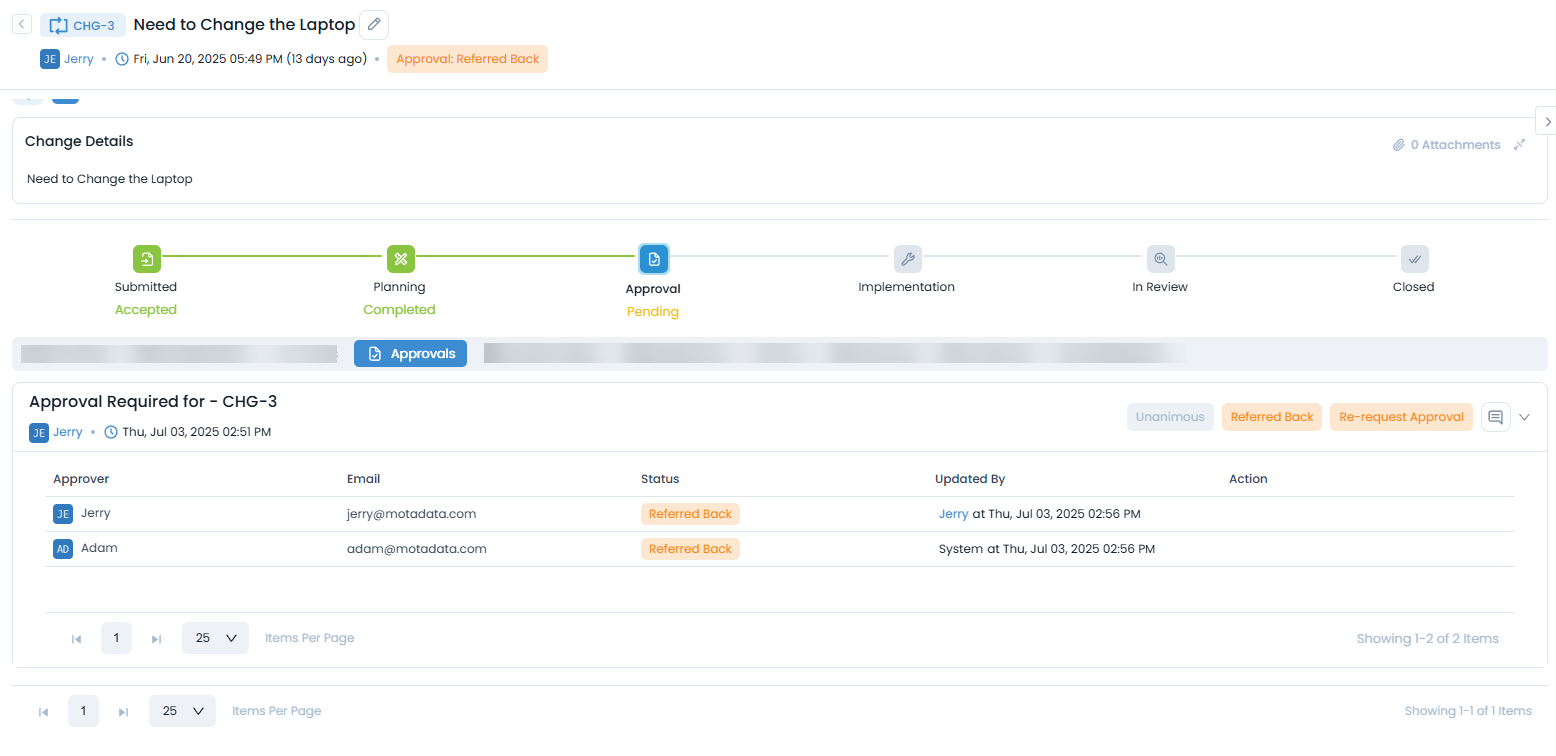Screen dimensions: 1556x756
Task: Open the Items Per Page dropdown in approvals list
Action: pos(215,637)
